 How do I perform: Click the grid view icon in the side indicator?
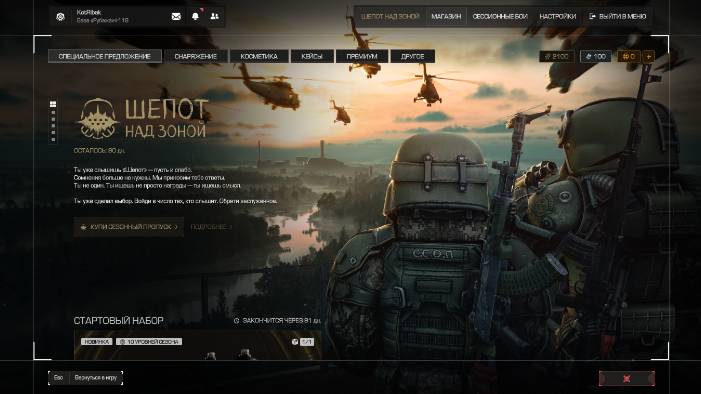coord(53,104)
